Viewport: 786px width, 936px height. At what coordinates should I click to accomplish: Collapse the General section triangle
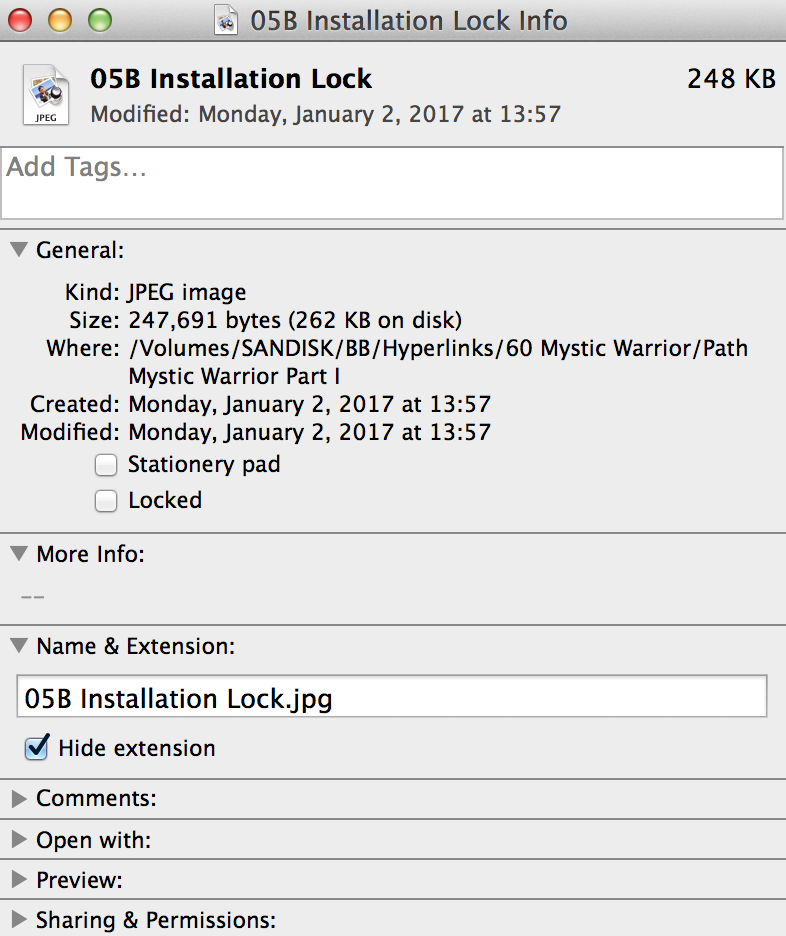point(19,250)
